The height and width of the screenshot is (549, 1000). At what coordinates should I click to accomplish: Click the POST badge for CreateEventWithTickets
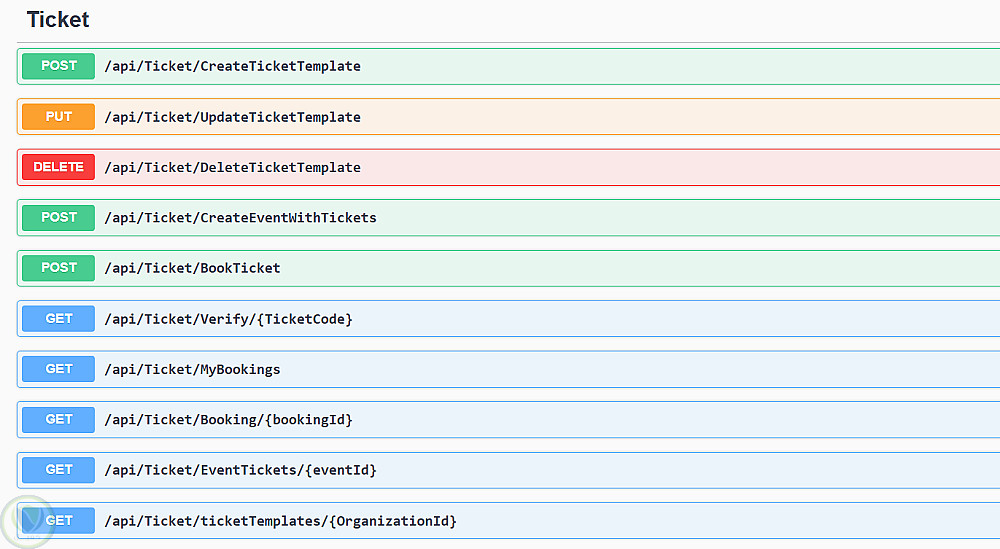point(59,217)
